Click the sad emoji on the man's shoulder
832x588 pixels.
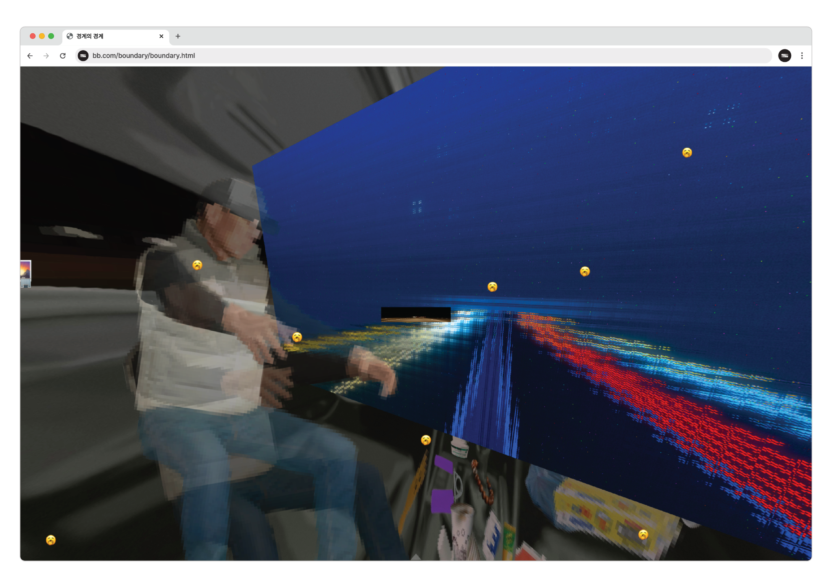(197, 265)
